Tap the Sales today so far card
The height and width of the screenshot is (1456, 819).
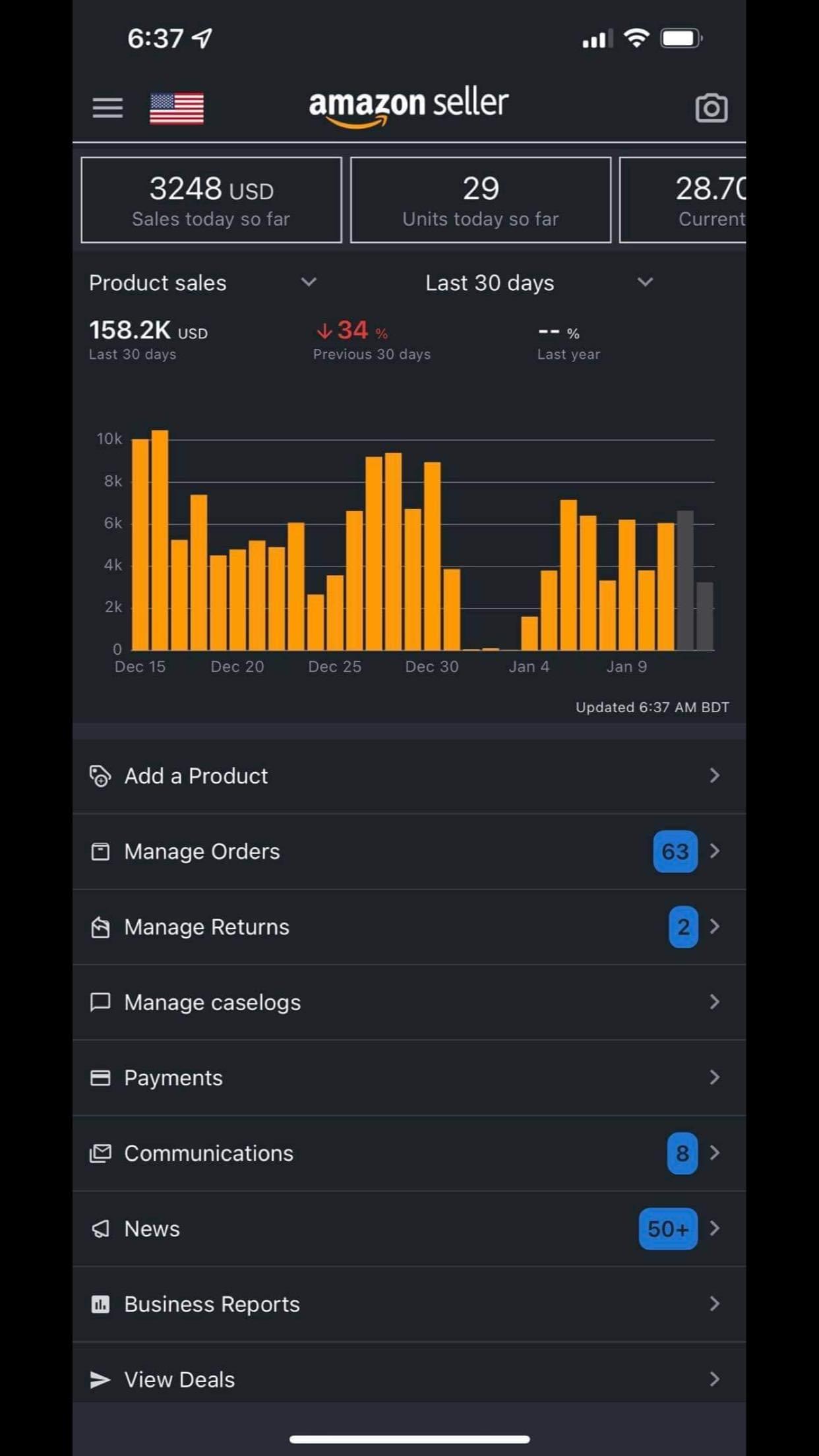pyautogui.click(x=211, y=200)
